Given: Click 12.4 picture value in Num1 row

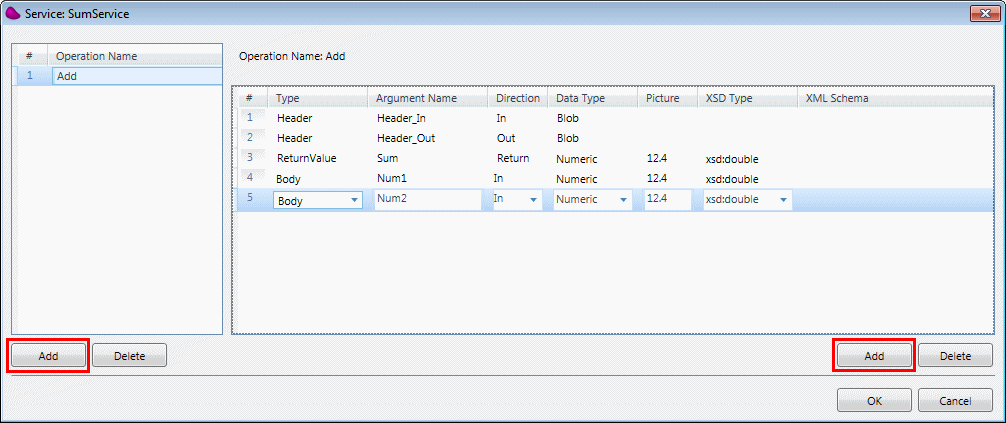Looking at the screenshot, I should click(657, 178).
